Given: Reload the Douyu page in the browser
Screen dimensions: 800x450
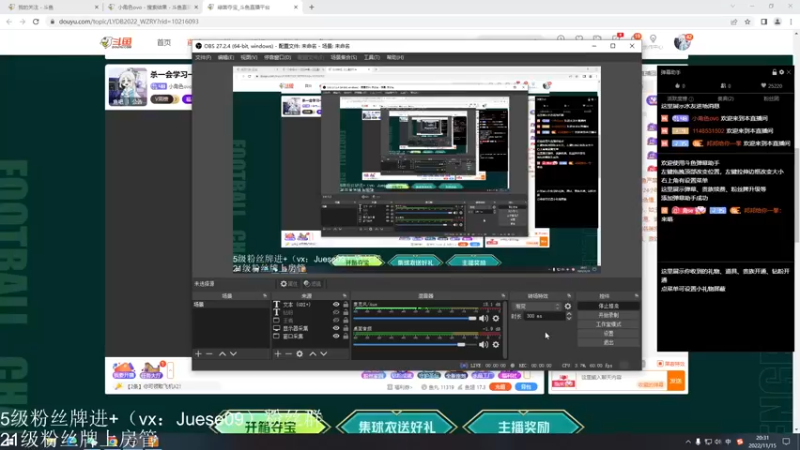Looking at the screenshot, I should (36, 21).
